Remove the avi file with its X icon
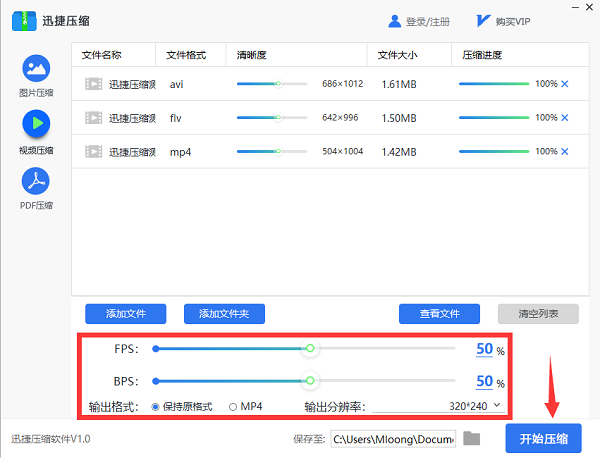The height and width of the screenshot is (458, 600). pos(565,84)
